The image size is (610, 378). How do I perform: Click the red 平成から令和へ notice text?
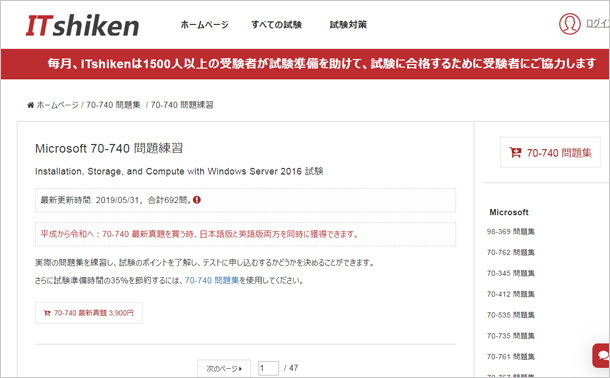point(199,234)
